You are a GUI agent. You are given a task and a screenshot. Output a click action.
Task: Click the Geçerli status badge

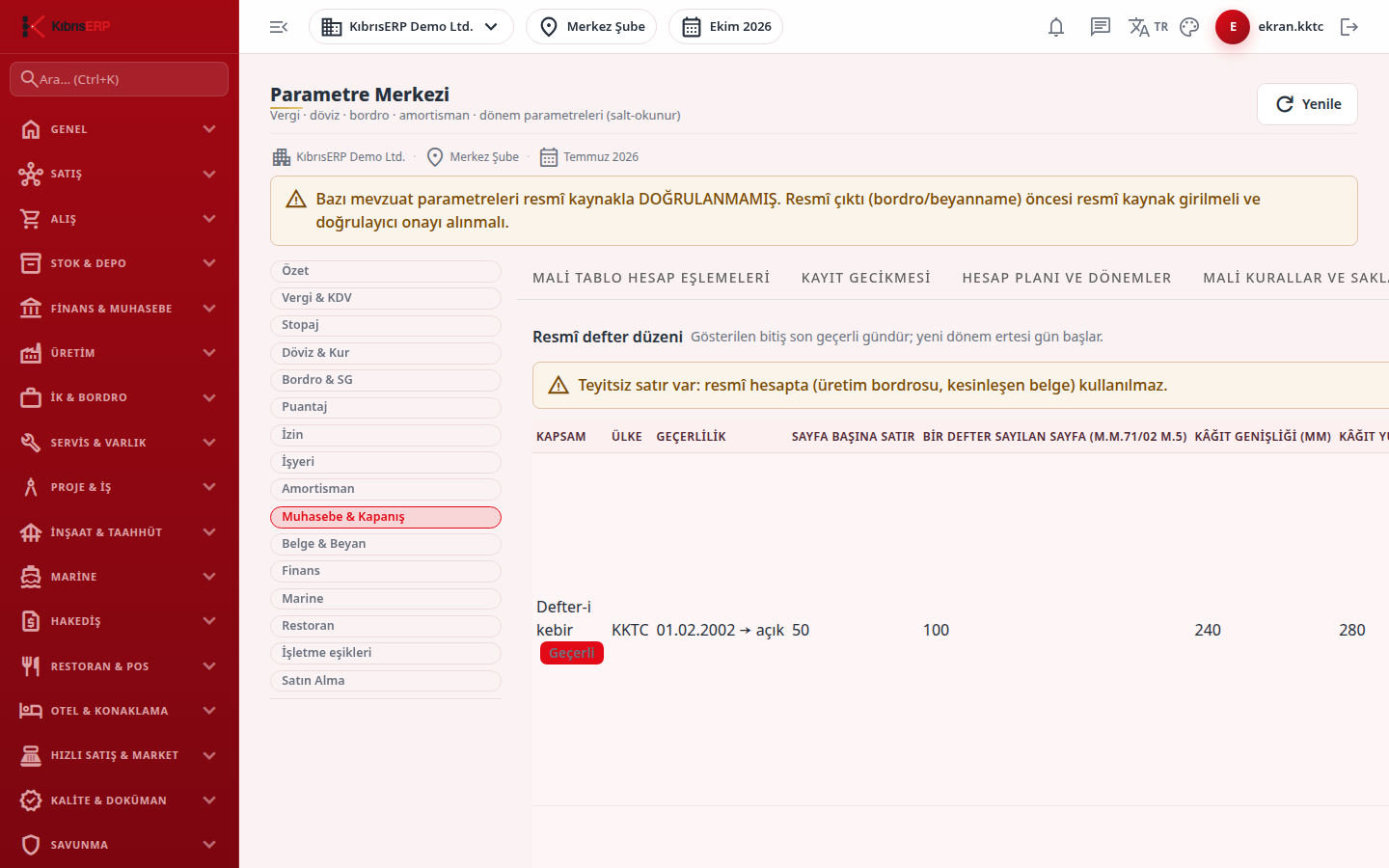click(x=572, y=653)
